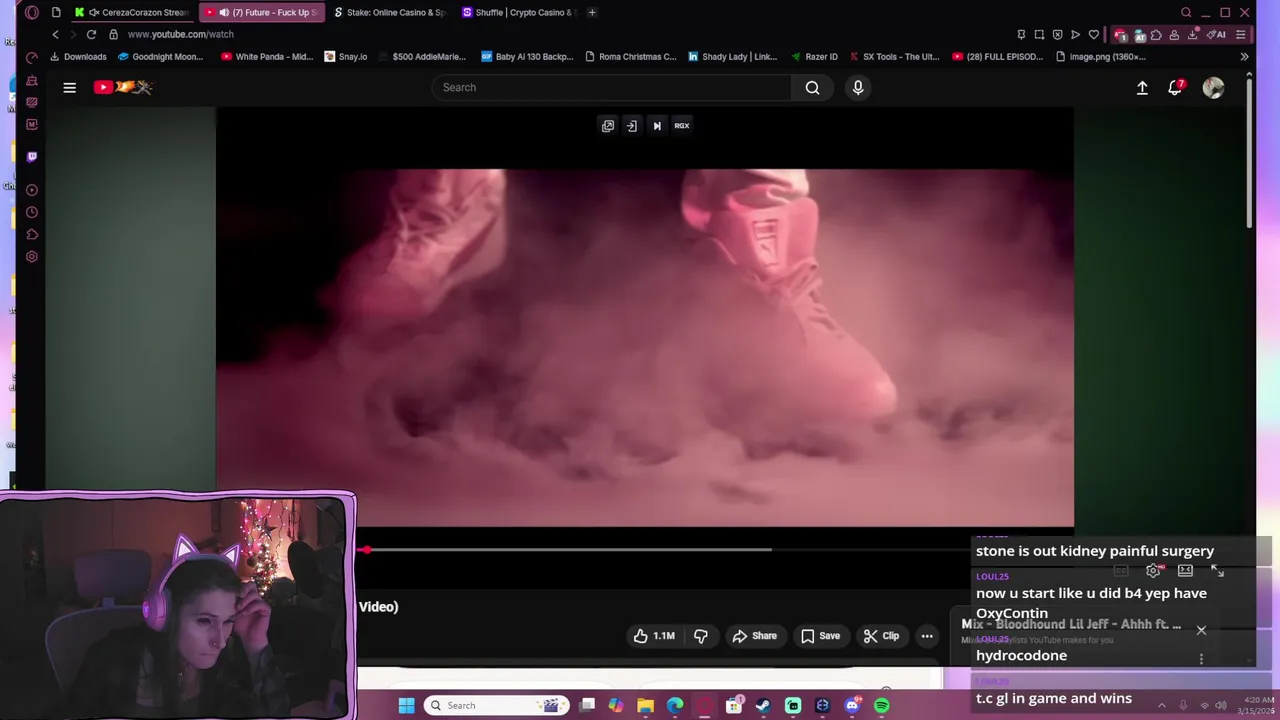This screenshot has width=1280, height=720.
Task: Switch to the Stake Online Casino tab
Action: [390, 13]
